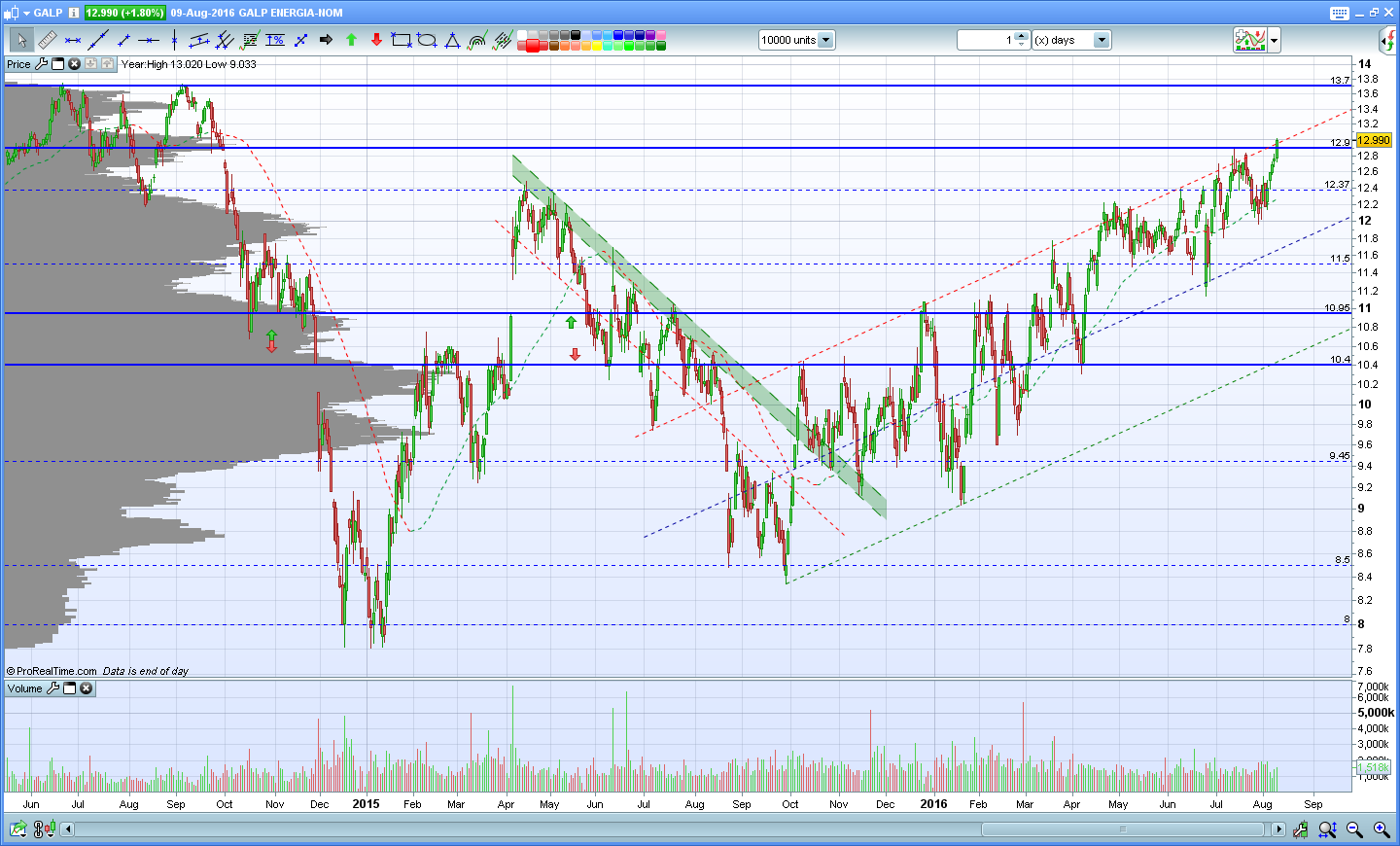Choose the green up arrow drawing tool
Viewport: 1400px width, 846px height.
[x=352, y=40]
